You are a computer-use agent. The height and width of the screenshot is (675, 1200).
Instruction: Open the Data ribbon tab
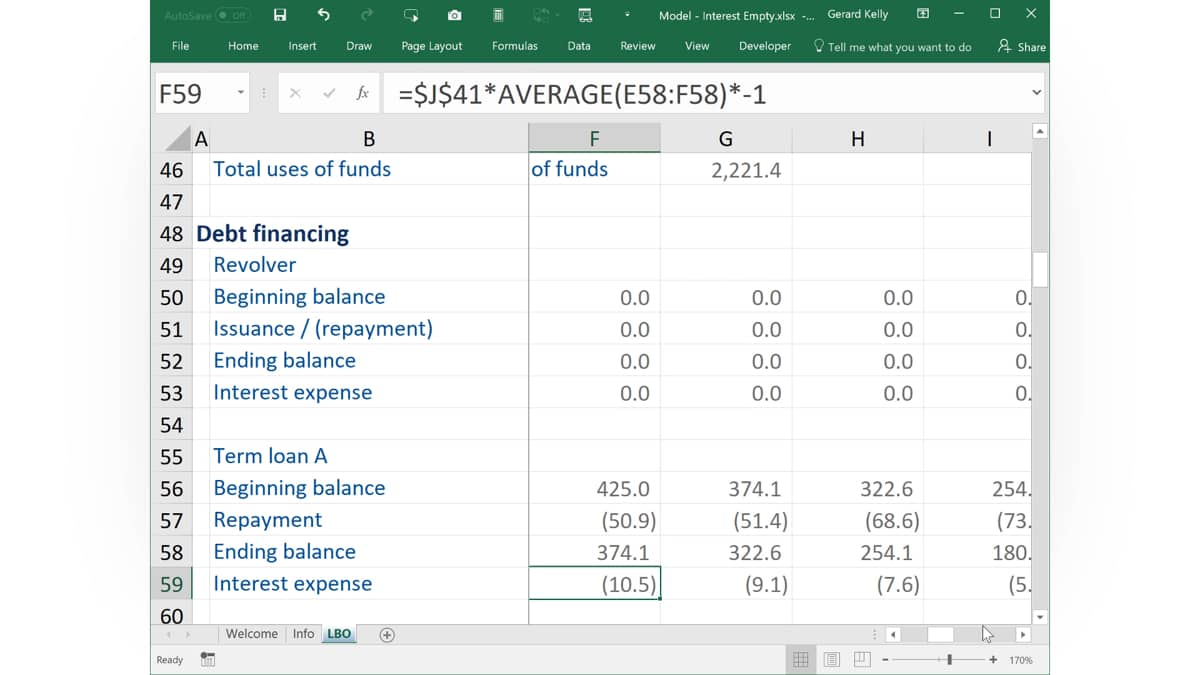pyautogui.click(x=579, y=46)
